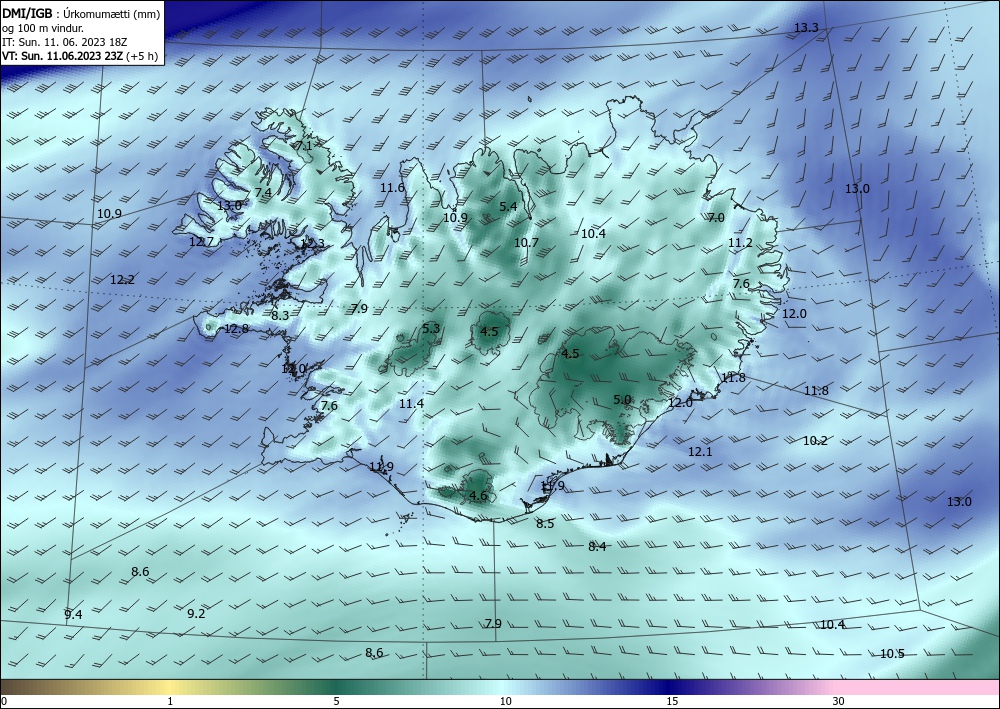This screenshot has height=709, width=1000.
Task: Click the 8.3 value label
Action: click(280, 315)
